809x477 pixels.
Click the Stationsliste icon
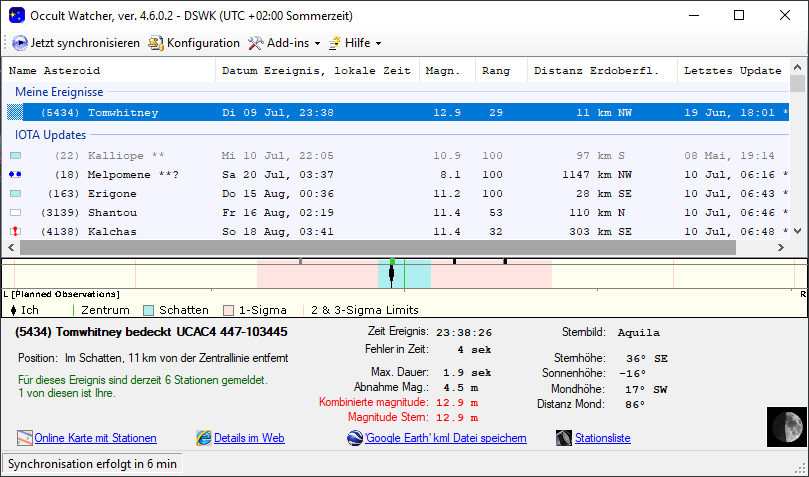pos(564,438)
